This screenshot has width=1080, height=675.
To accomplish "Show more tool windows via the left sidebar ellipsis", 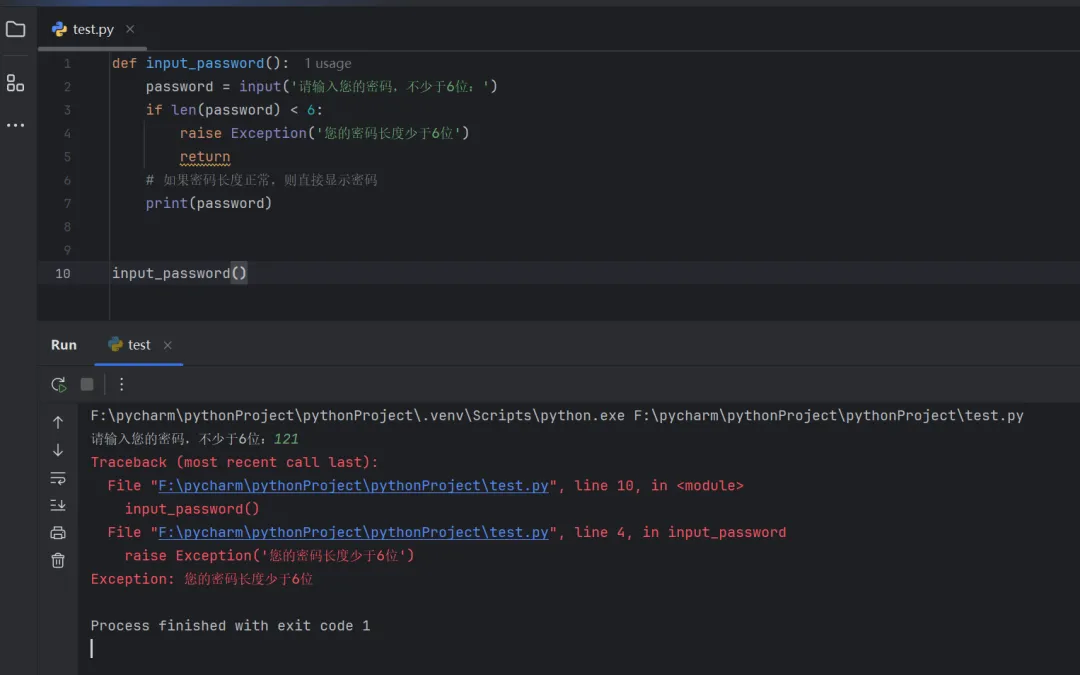I will [x=15, y=125].
